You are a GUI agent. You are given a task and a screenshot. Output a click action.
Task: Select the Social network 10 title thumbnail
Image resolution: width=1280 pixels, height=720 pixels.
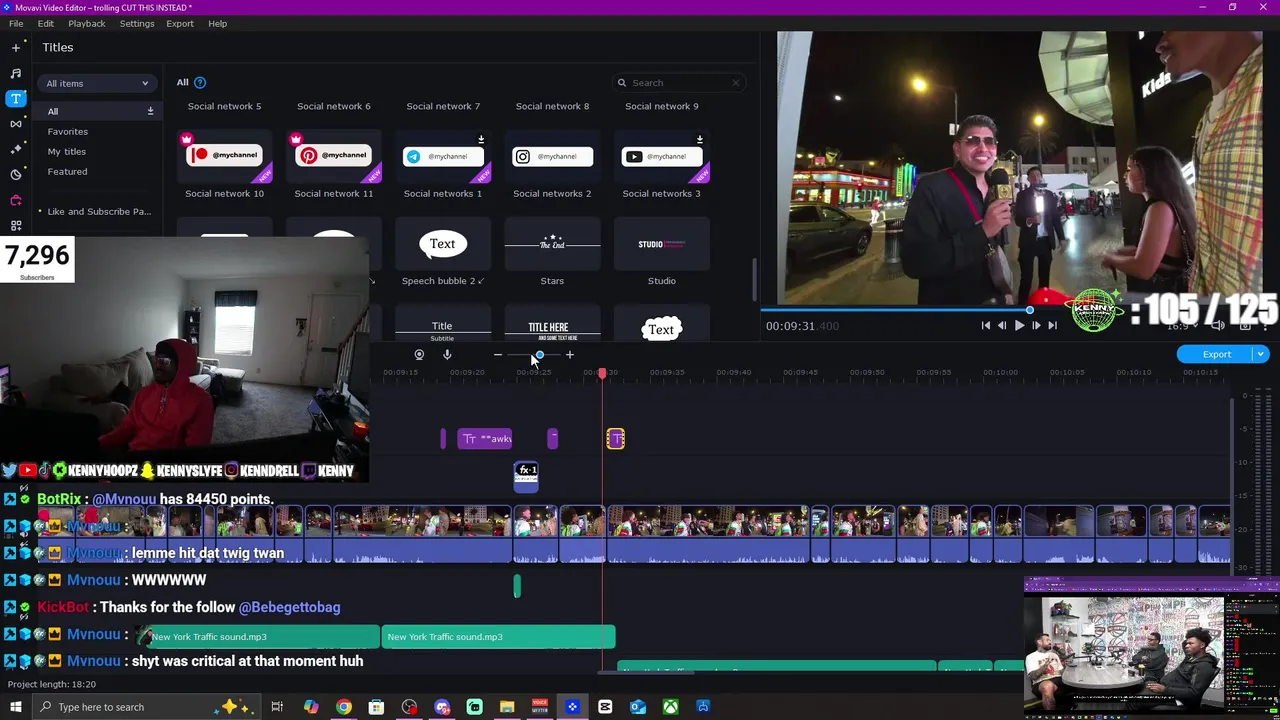pyautogui.click(x=224, y=156)
